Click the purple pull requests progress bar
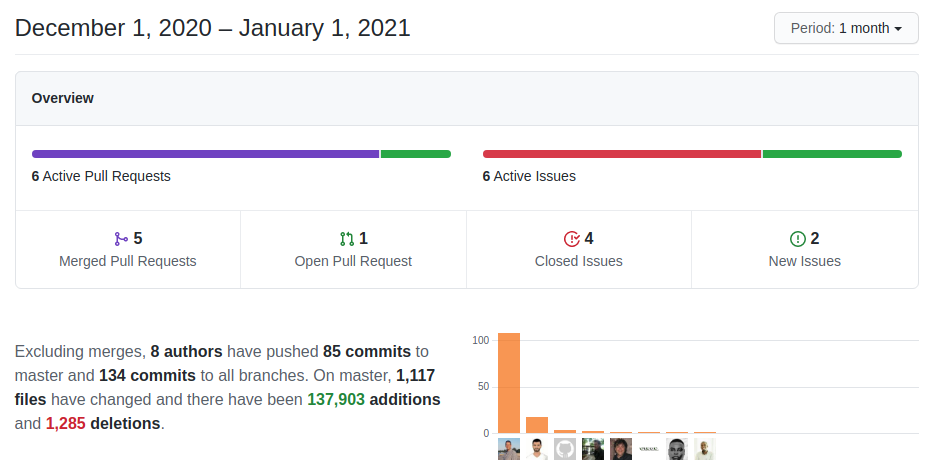This screenshot has width=942, height=474. point(205,154)
